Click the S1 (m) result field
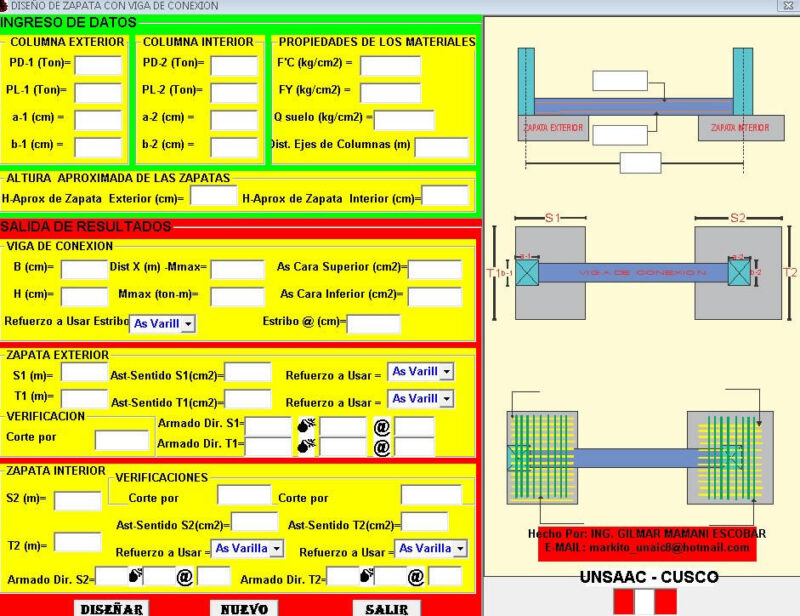This screenshot has height=616, width=800. point(85,372)
